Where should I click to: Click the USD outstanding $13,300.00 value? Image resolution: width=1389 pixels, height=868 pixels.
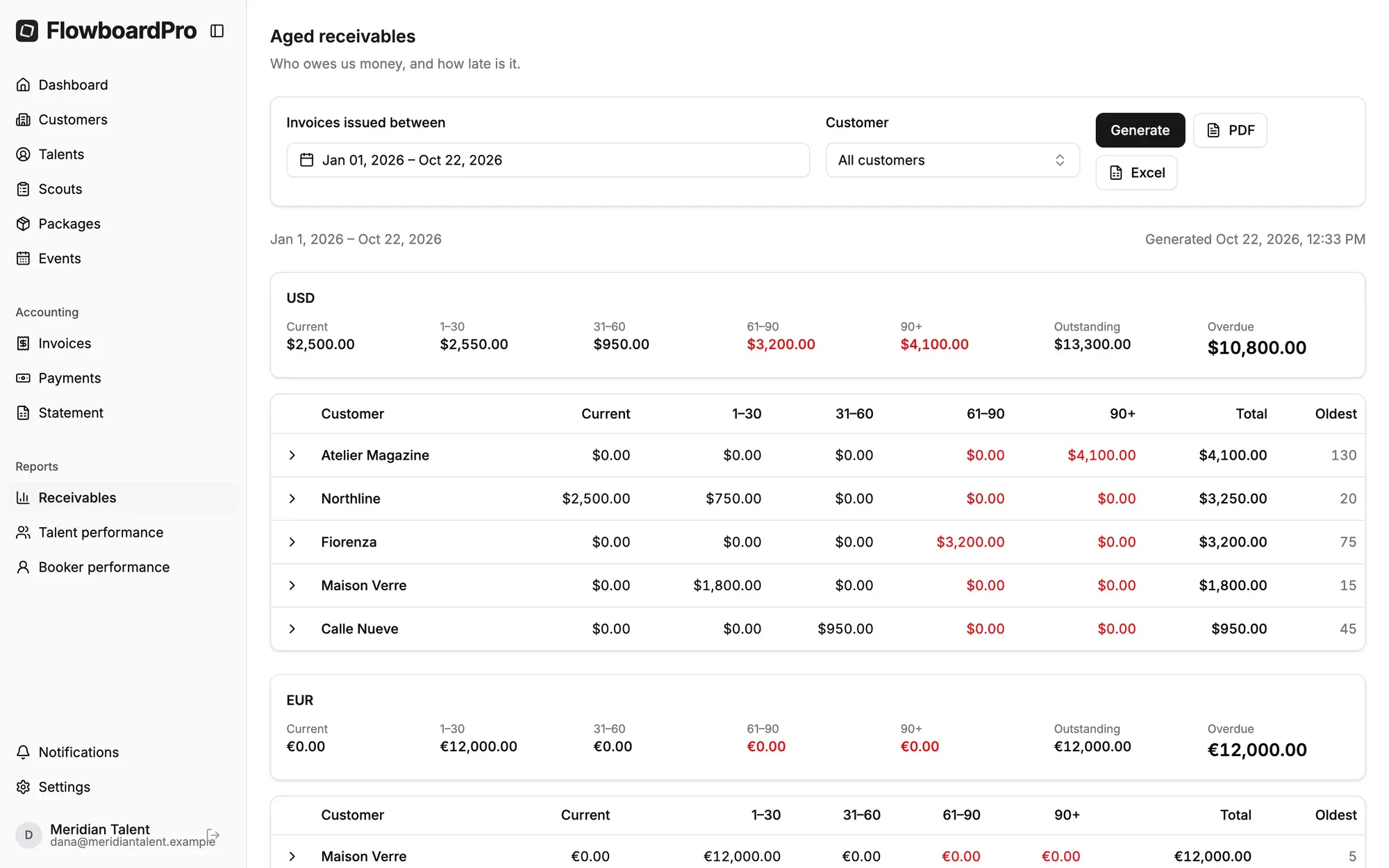click(x=1092, y=344)
